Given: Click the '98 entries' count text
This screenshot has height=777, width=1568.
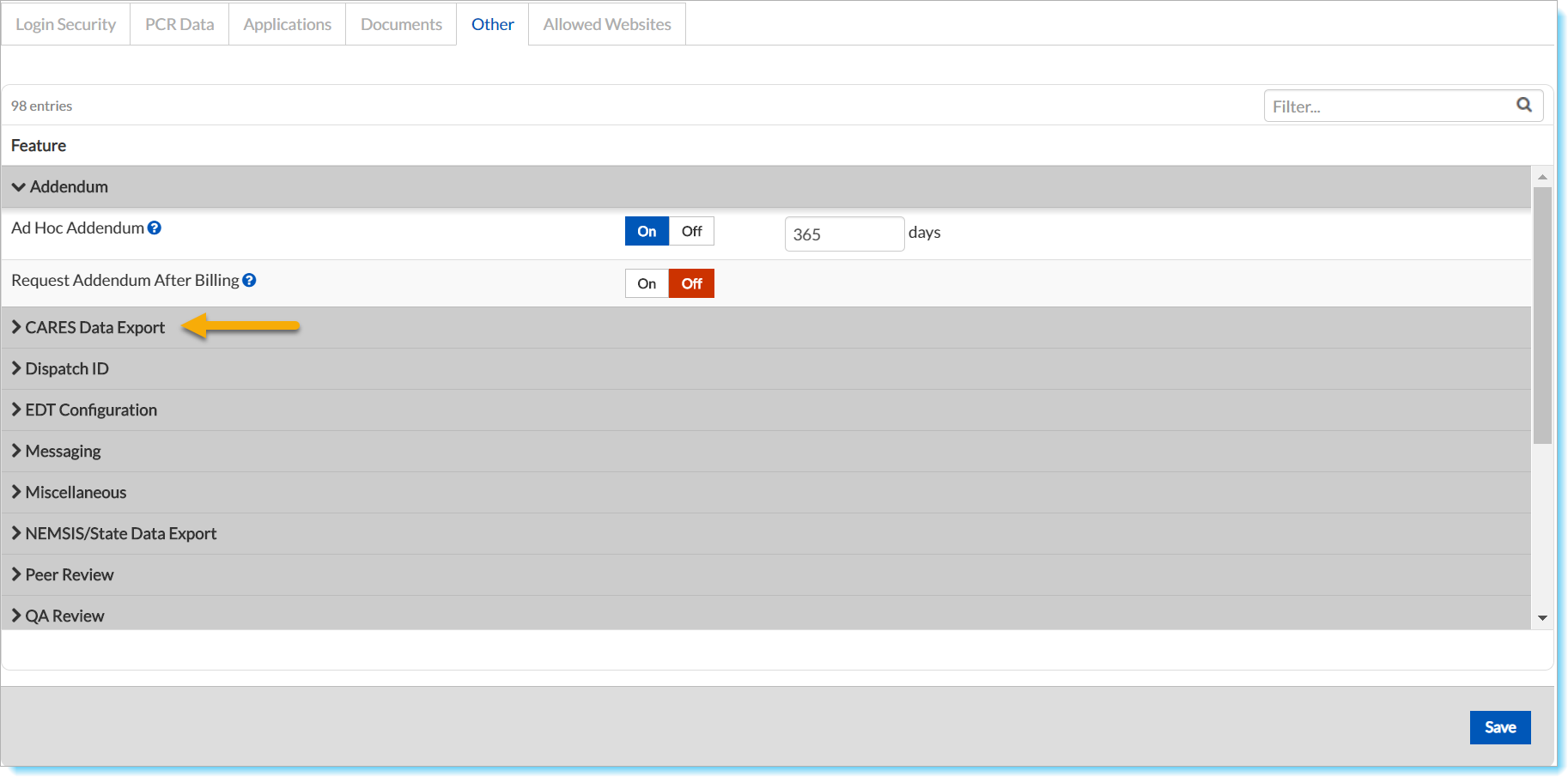Looking at the screenshot, I should click(x=41, y=106).
